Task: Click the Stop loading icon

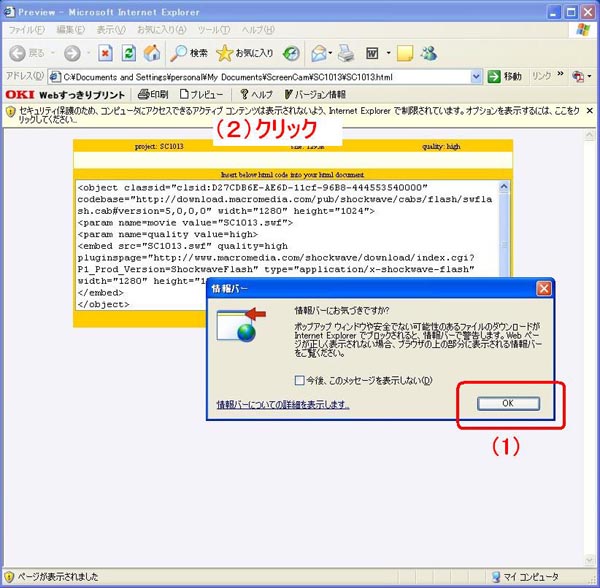Action: (x=105, y=52)
